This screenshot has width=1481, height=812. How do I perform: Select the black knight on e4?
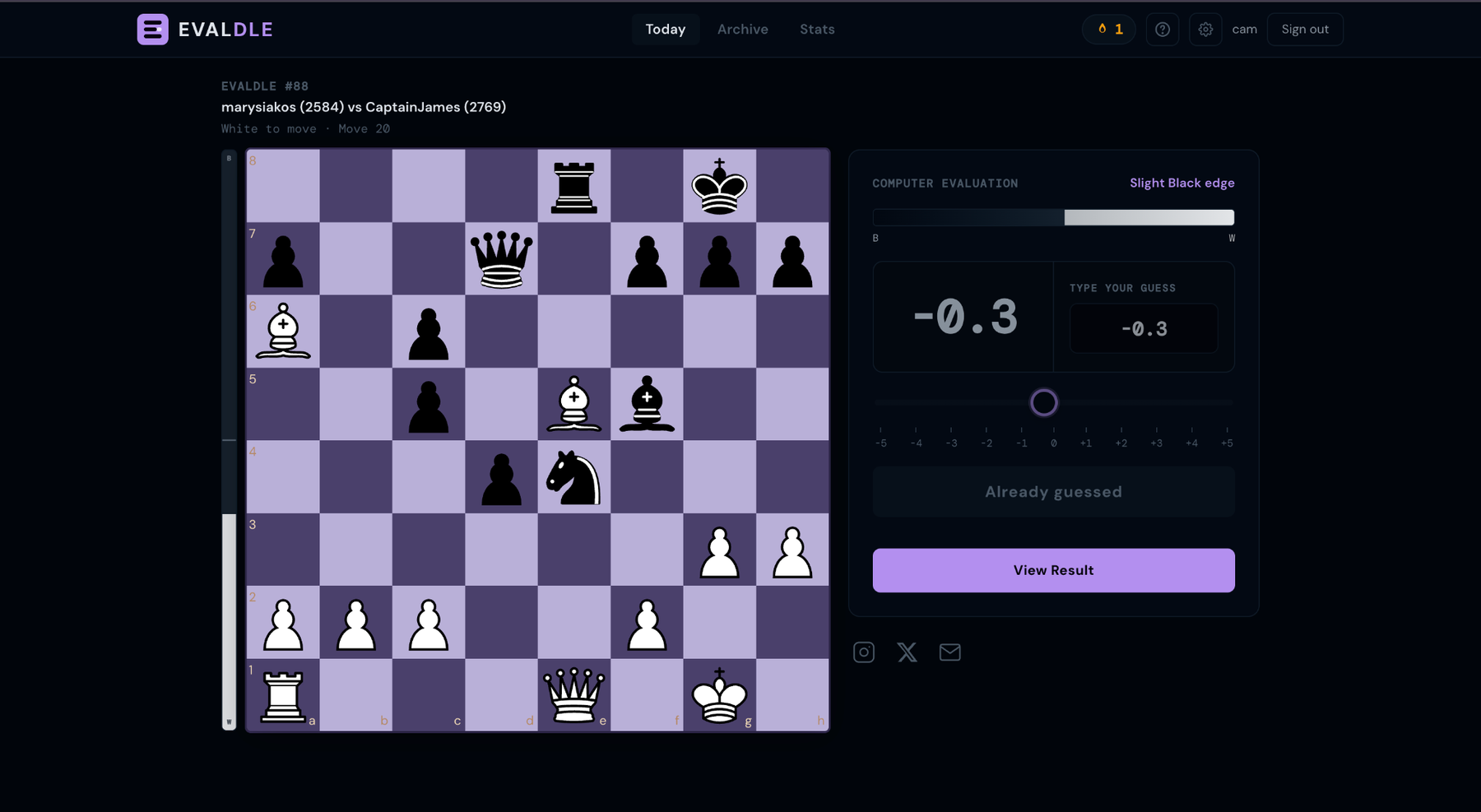coord(573,476)
